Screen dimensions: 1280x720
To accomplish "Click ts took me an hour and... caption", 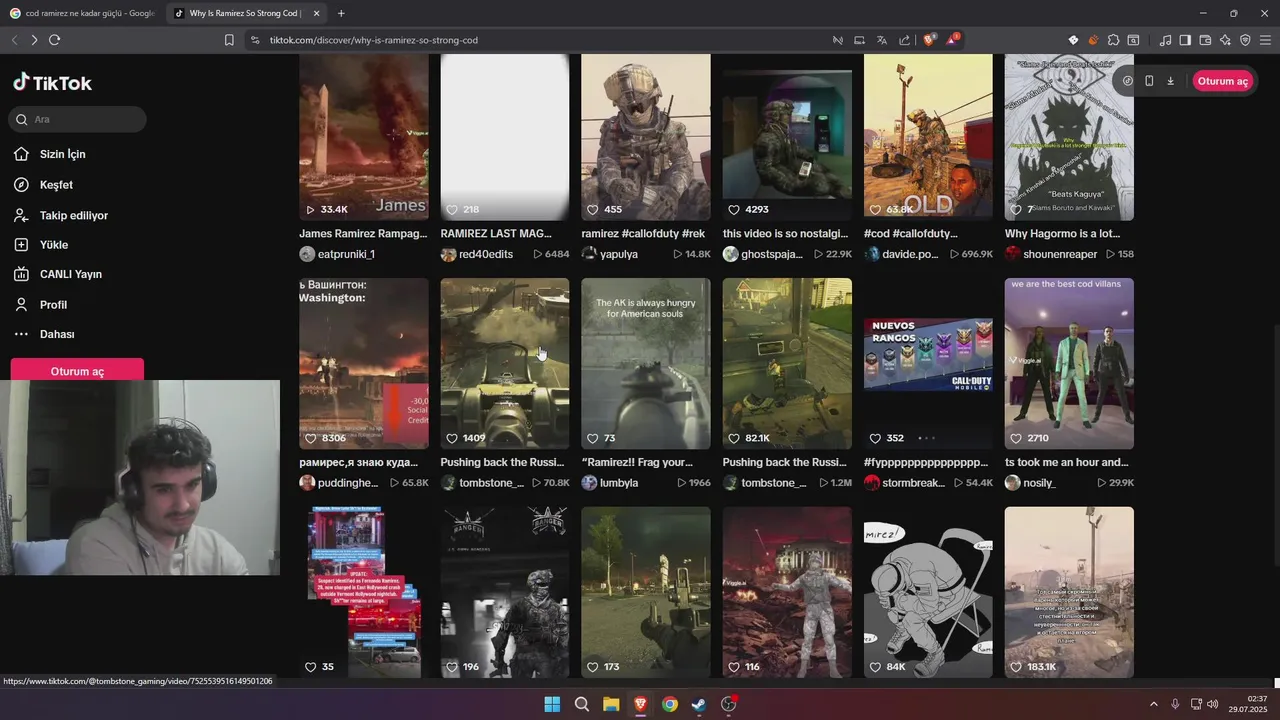I will 1066,463.
